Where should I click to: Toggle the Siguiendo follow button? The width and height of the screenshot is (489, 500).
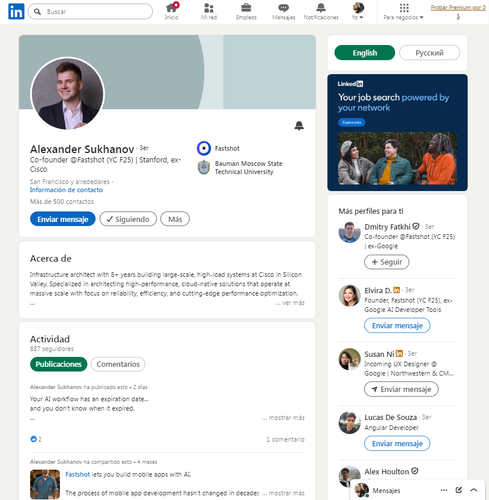coord(128,219)
